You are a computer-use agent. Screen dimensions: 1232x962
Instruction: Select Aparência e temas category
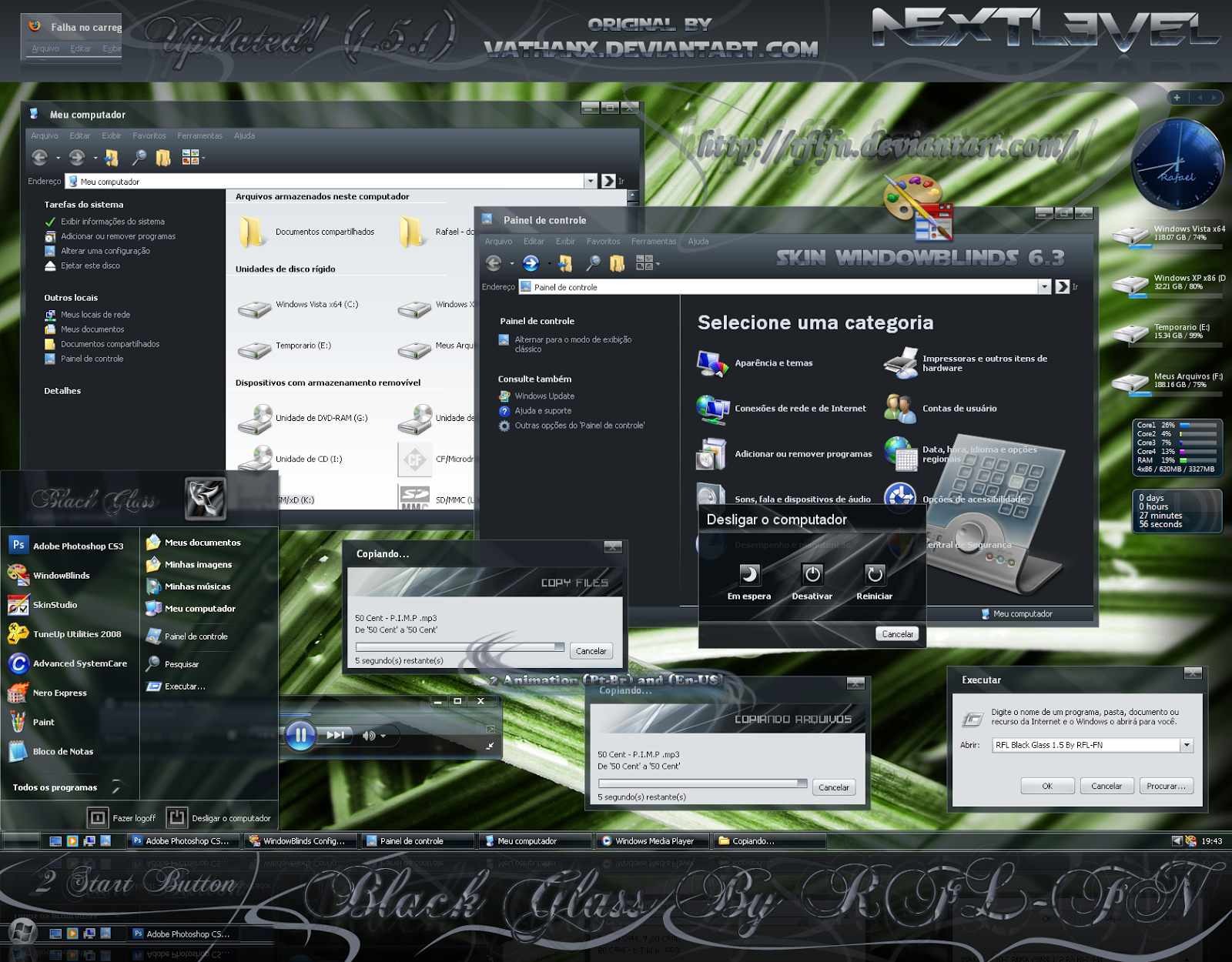[x=755, y=363]
